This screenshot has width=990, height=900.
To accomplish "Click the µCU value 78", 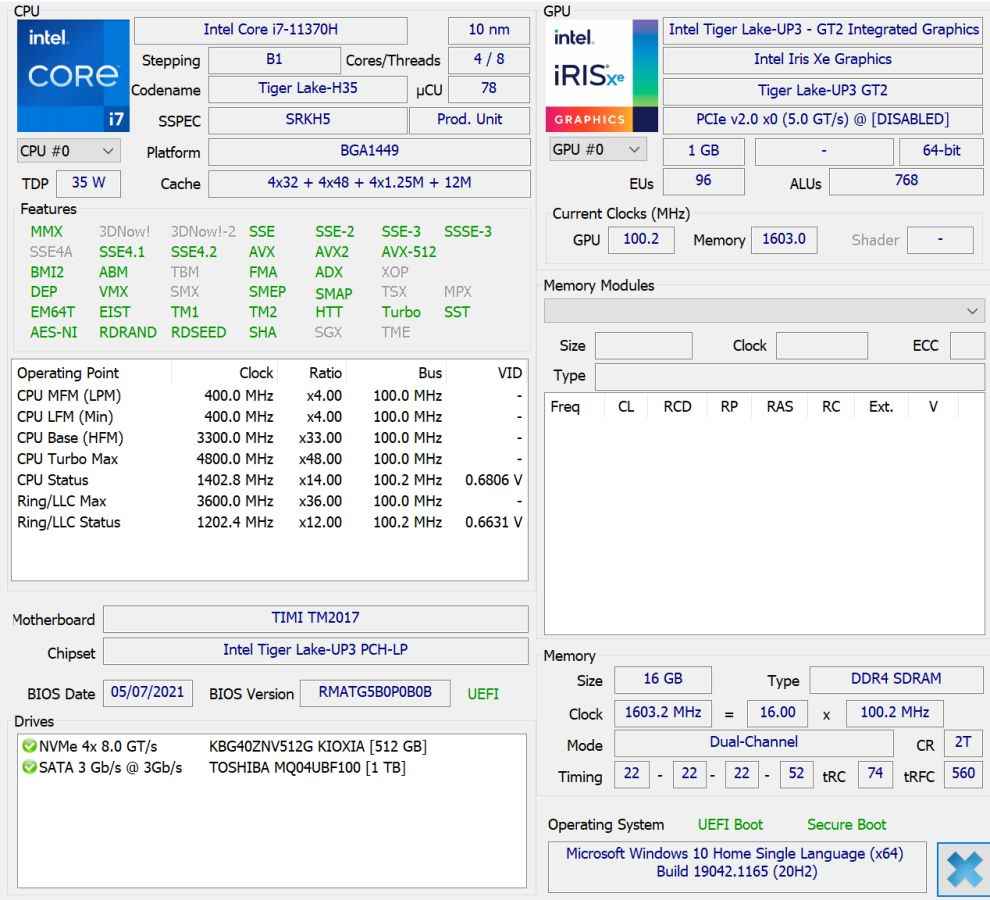I will [489, 88].
